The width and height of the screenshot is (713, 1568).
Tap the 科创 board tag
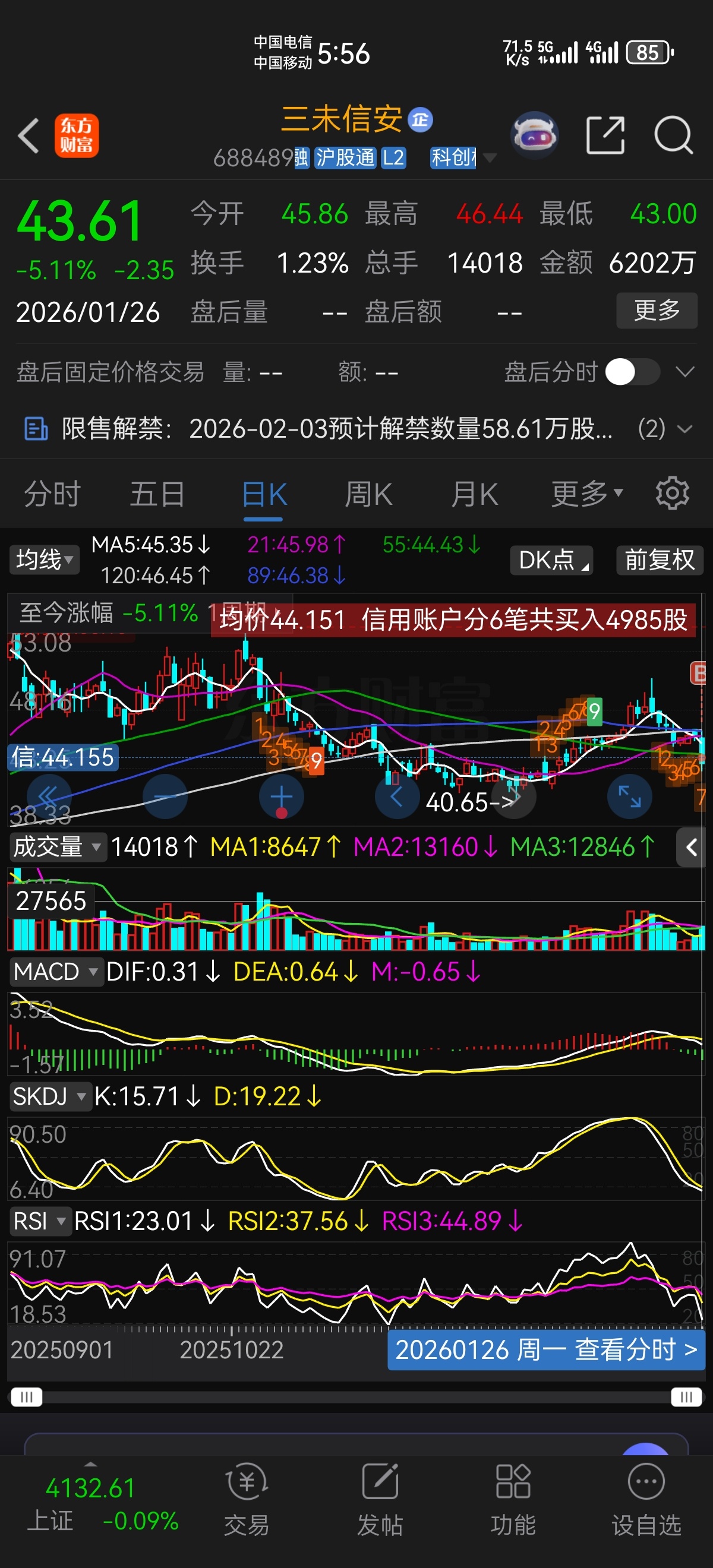pos(453,158)
